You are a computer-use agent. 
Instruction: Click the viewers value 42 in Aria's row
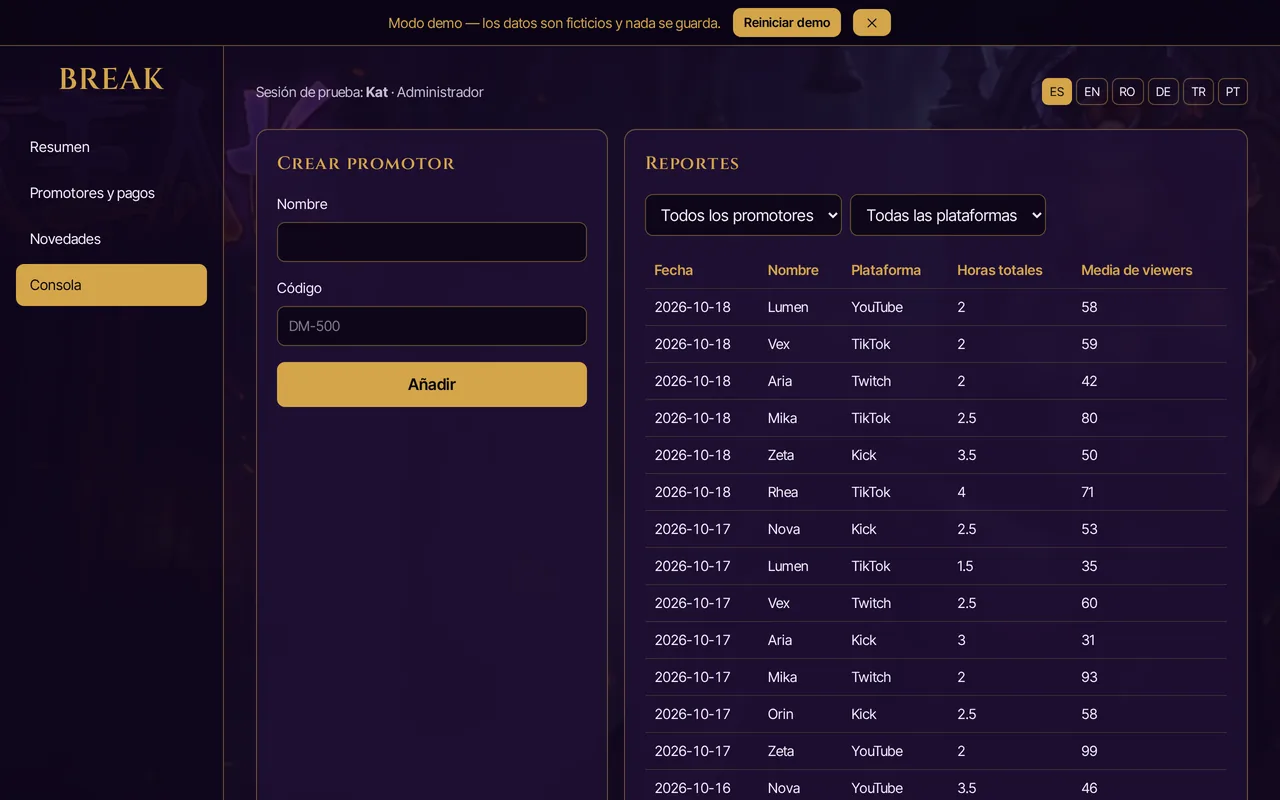click(x=1090, y=381)
